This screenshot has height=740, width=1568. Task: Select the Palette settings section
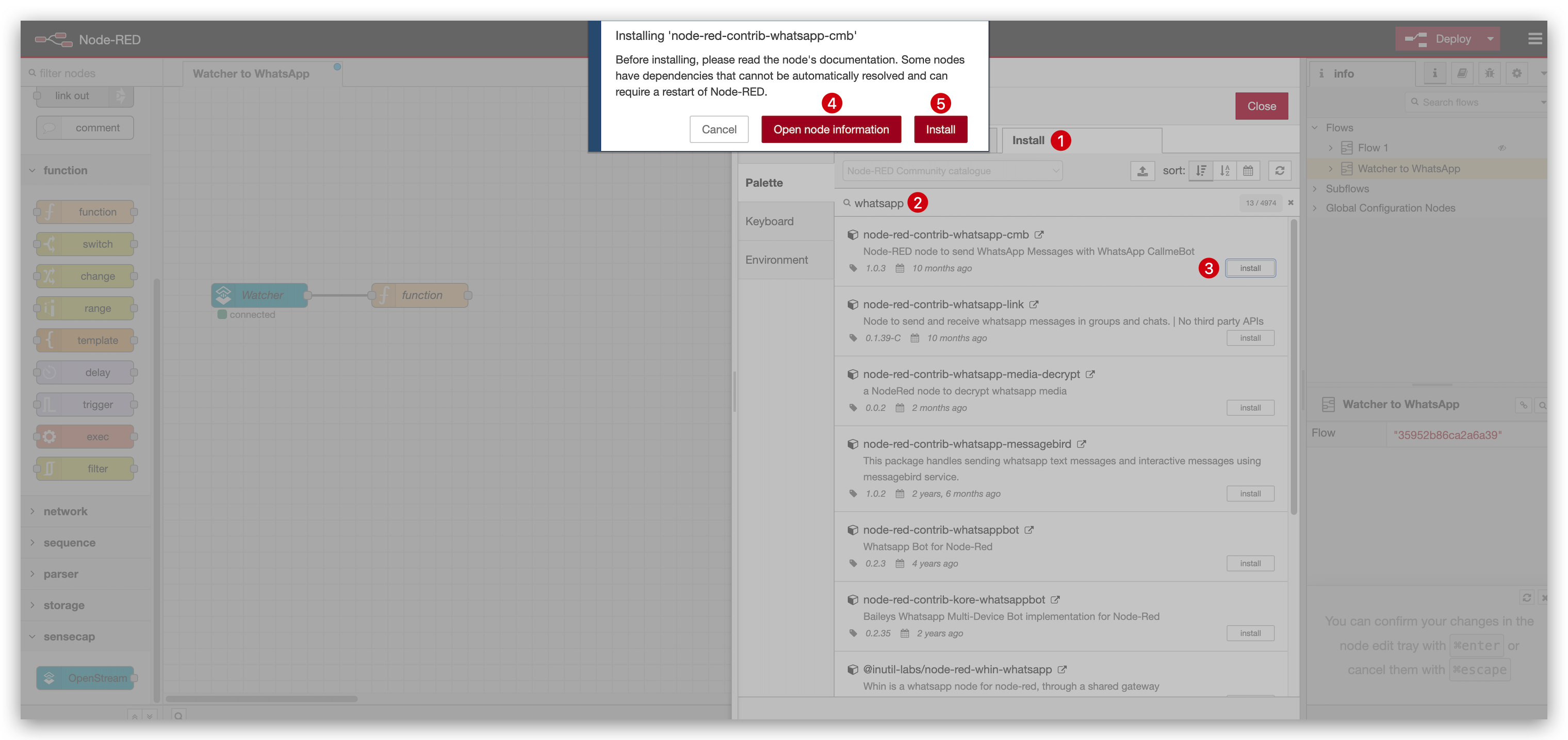tap(786, 183)
